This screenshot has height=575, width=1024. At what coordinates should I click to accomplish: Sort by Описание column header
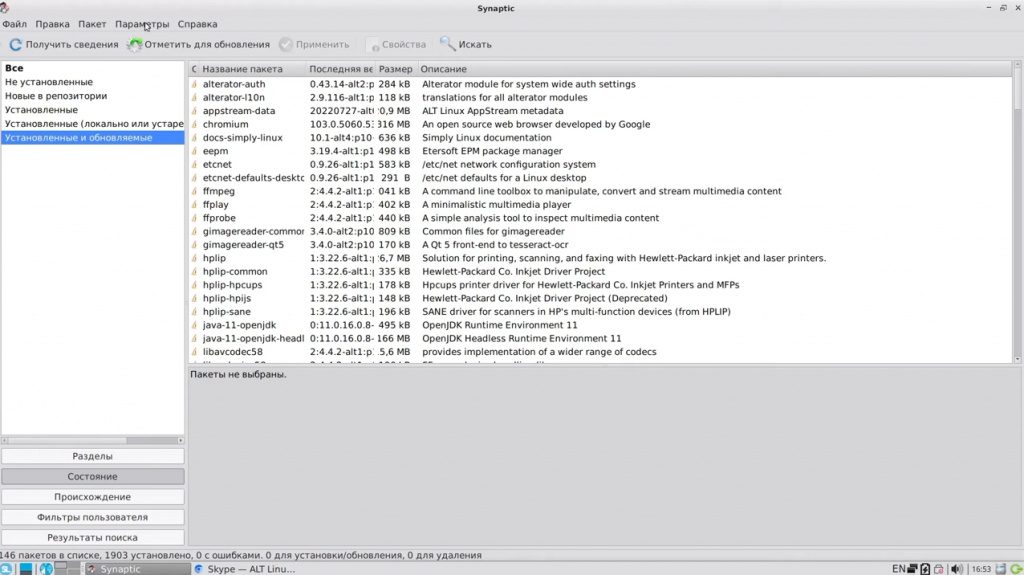click(x=714, y=69)
